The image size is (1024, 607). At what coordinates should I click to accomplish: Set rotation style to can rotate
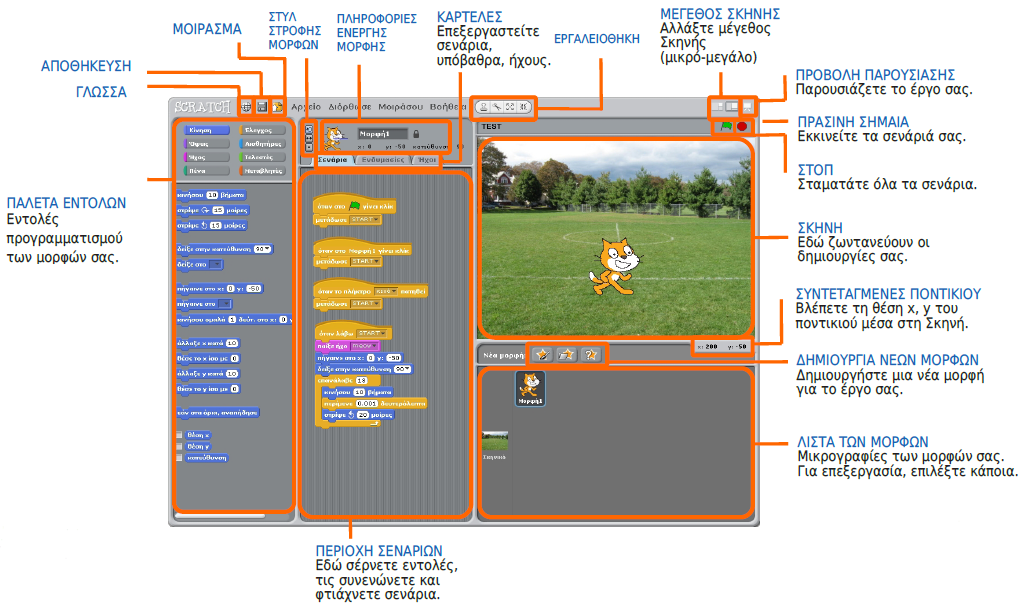[x=310, y=129]
